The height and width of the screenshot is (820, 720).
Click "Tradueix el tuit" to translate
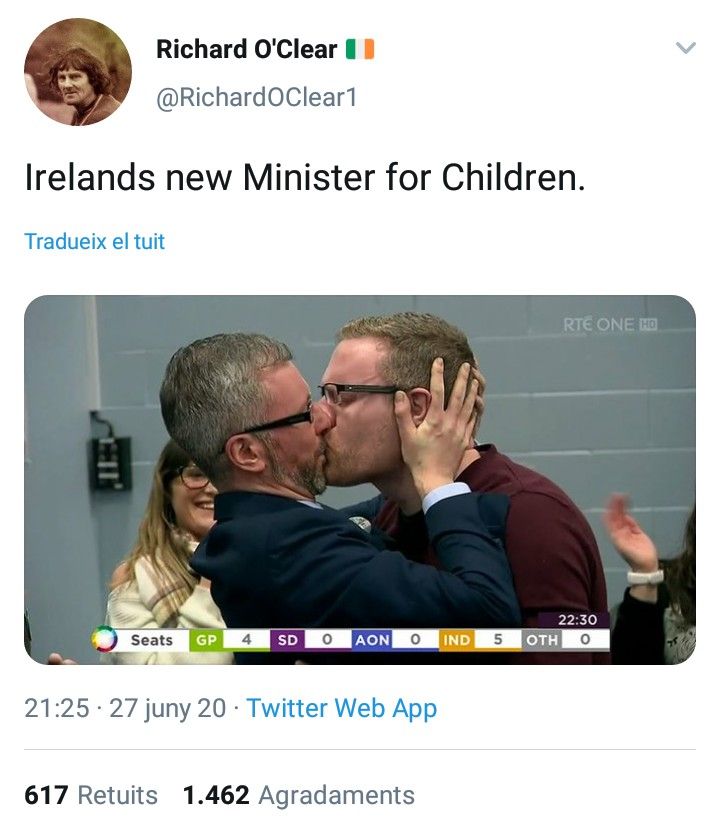click(x=94, y=241)
